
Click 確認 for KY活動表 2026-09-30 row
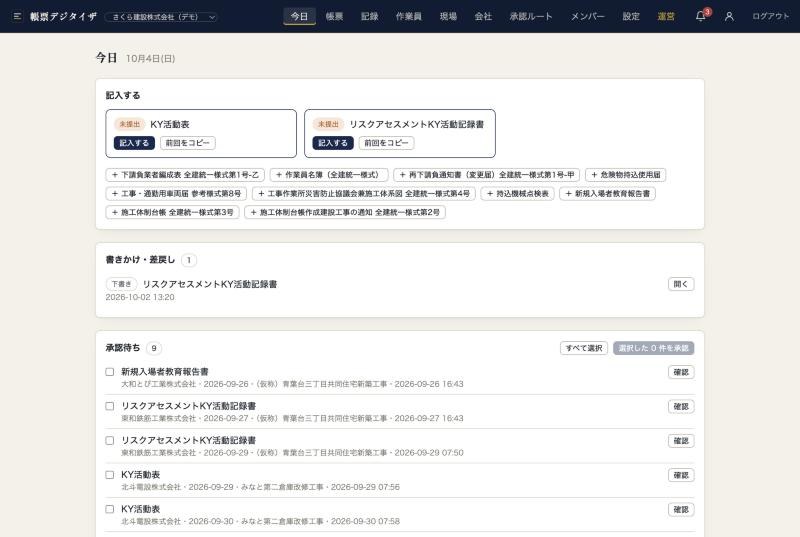click(x=681, y=509)
